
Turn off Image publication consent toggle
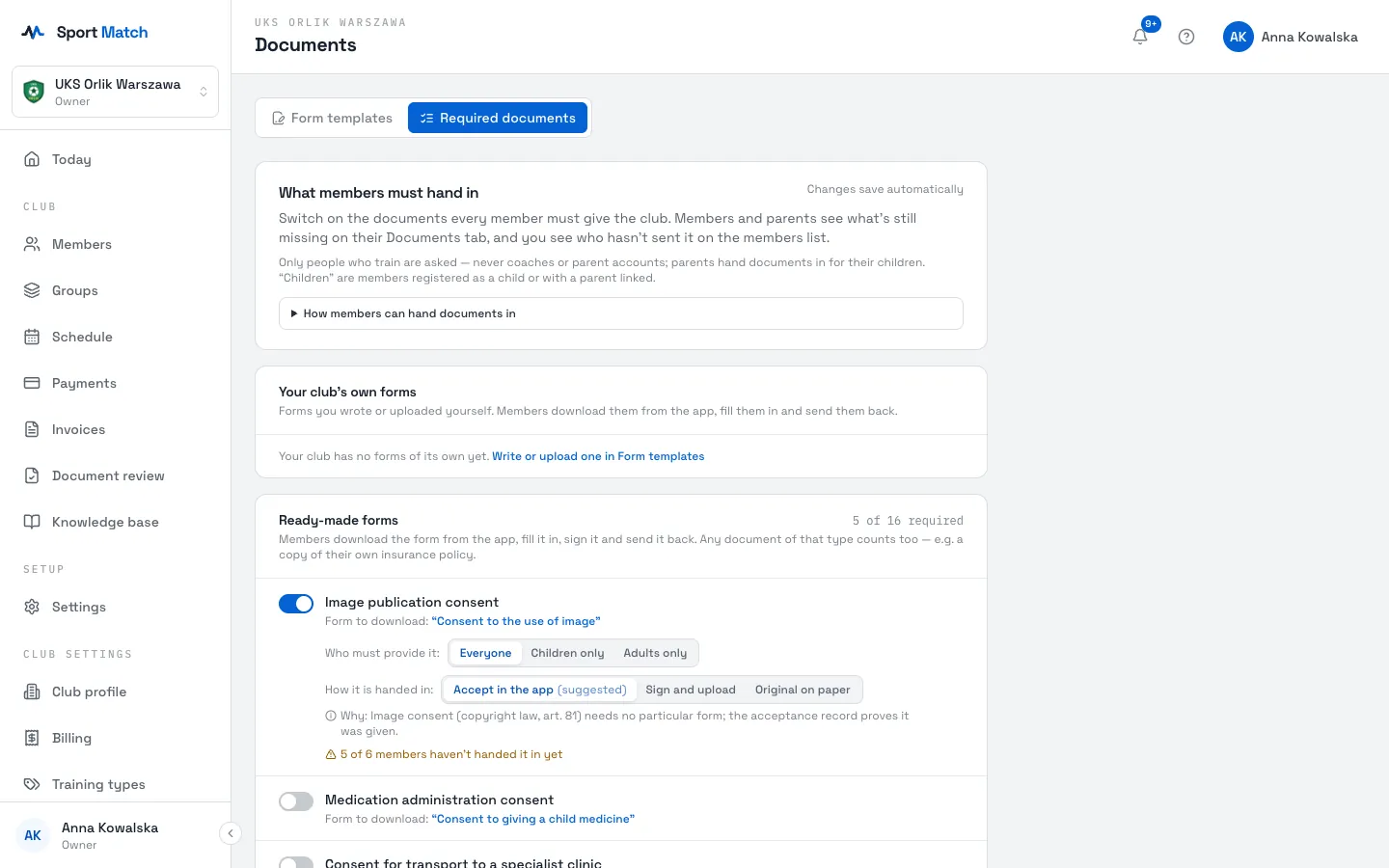click(x=296, y=604)
